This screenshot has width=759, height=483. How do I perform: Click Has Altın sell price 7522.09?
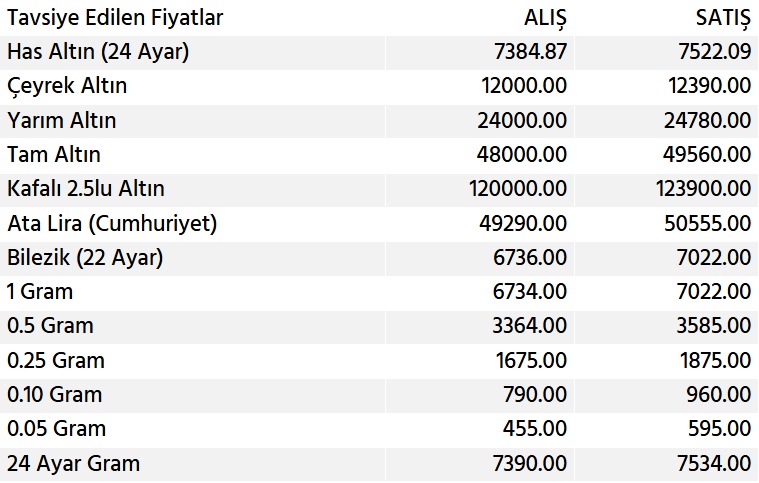[x=709, y=52]
